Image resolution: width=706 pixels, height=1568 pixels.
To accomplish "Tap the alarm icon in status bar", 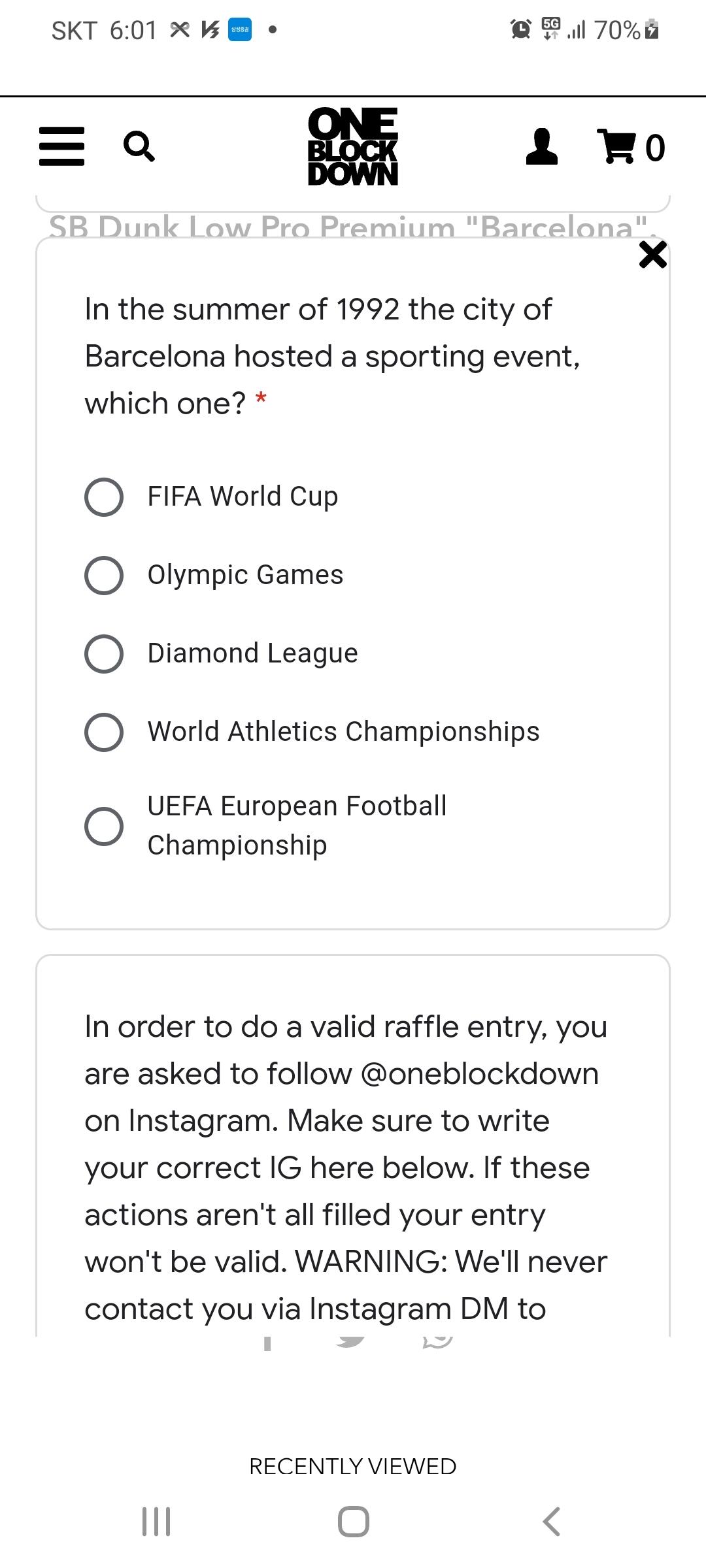I will click(520, 29).
